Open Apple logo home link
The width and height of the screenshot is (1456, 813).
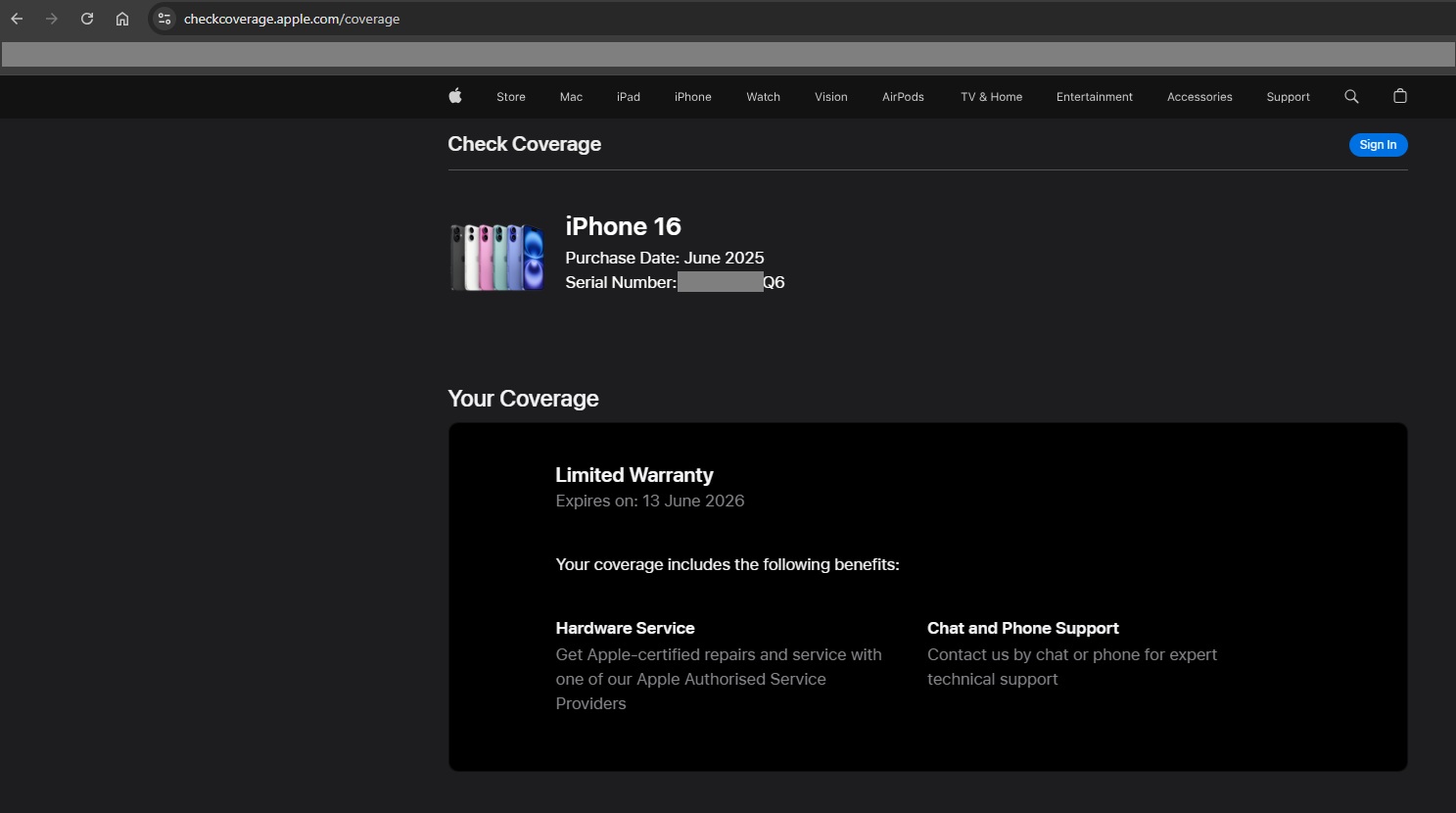(x=455, y=96)
